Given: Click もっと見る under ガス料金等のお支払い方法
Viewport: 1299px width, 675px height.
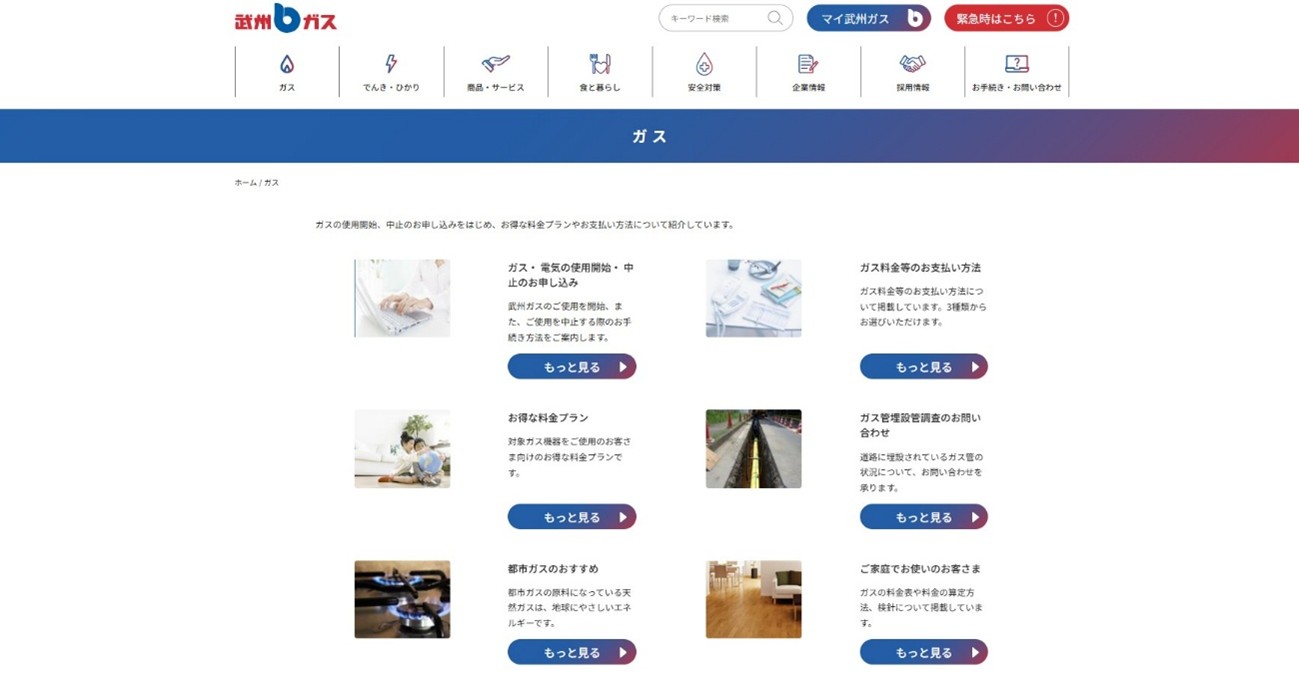Looking at the screenshot, I should pyautogui.click(x=923, y=367).
